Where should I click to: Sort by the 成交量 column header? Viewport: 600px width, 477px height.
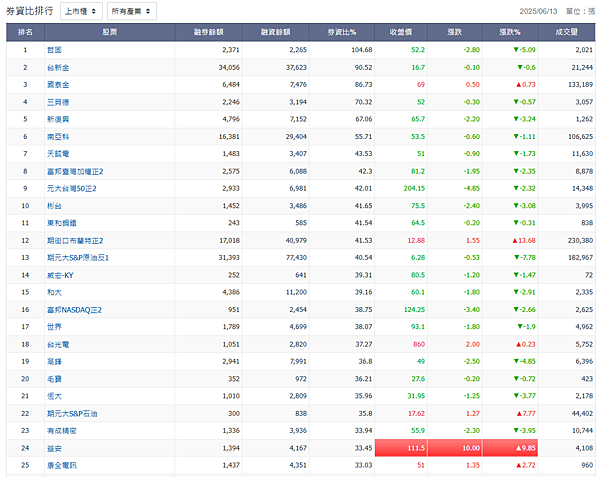click(566, 32)
